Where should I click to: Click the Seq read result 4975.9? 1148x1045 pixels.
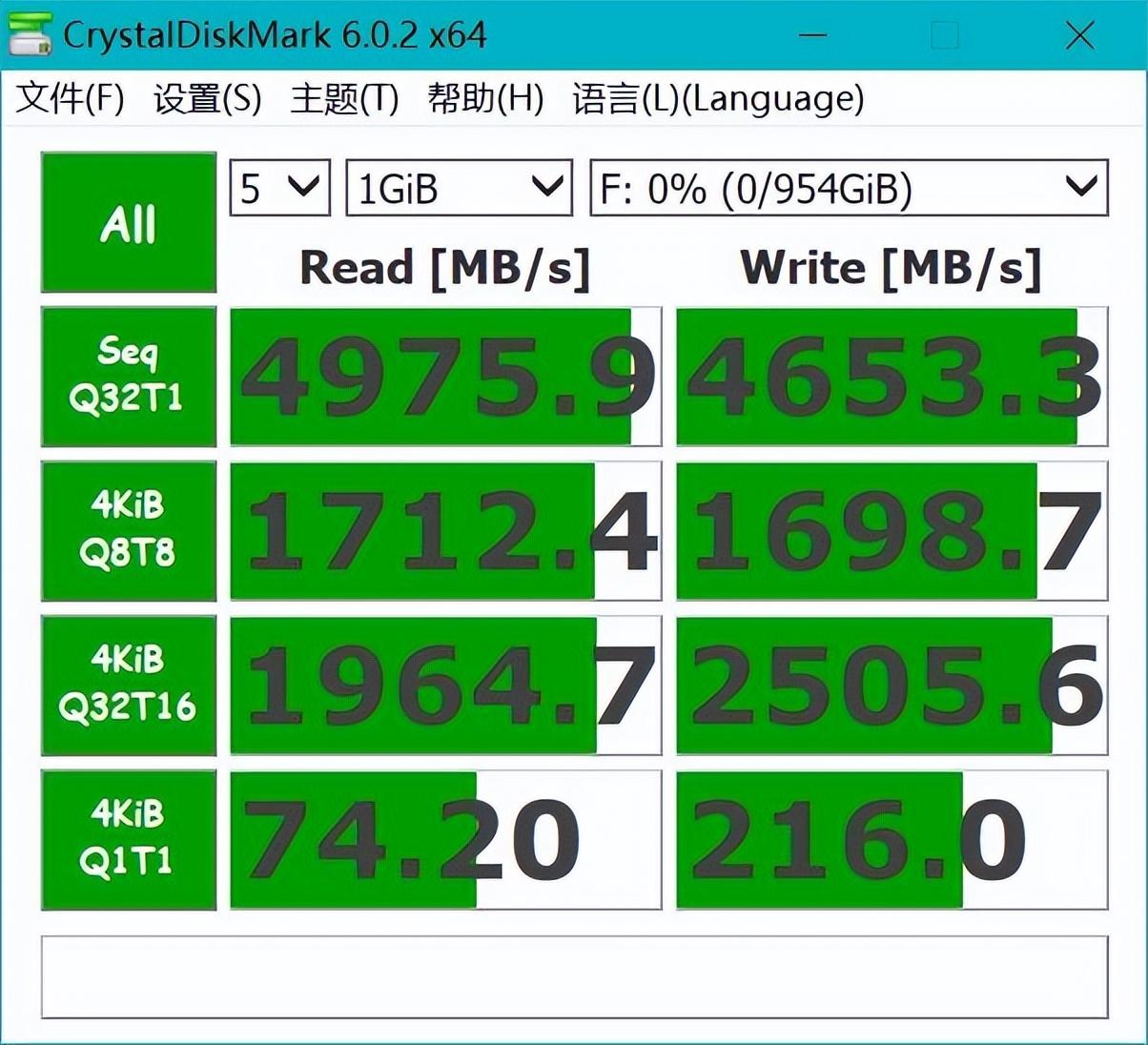tap(445, 377)
